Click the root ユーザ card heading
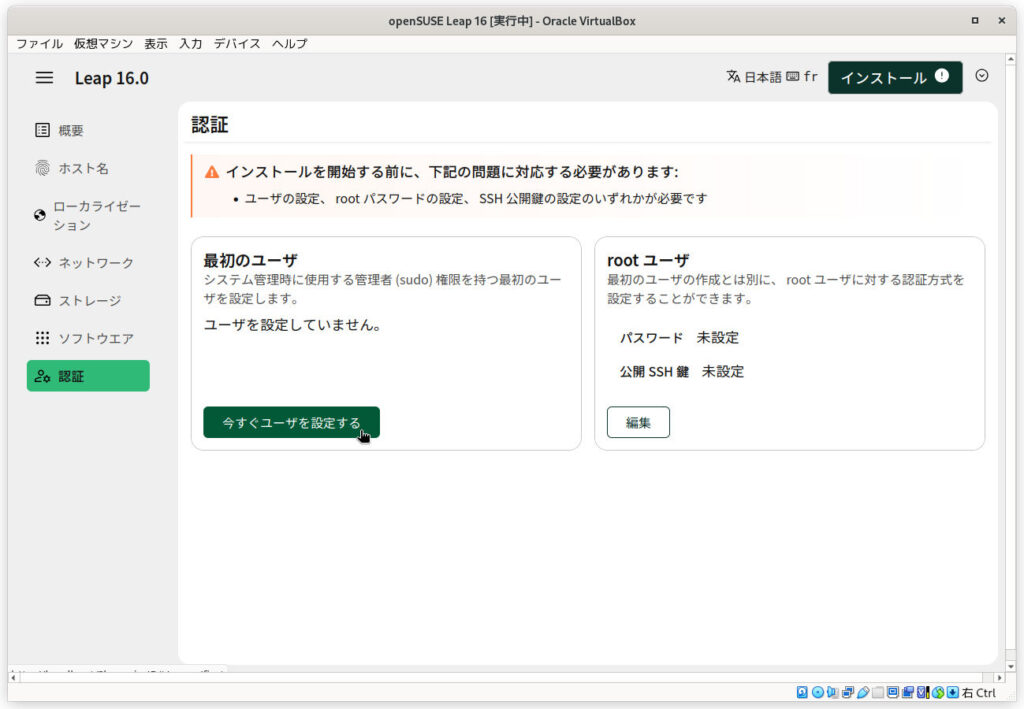Screen dimensions: 1024x709 point(648,260)
